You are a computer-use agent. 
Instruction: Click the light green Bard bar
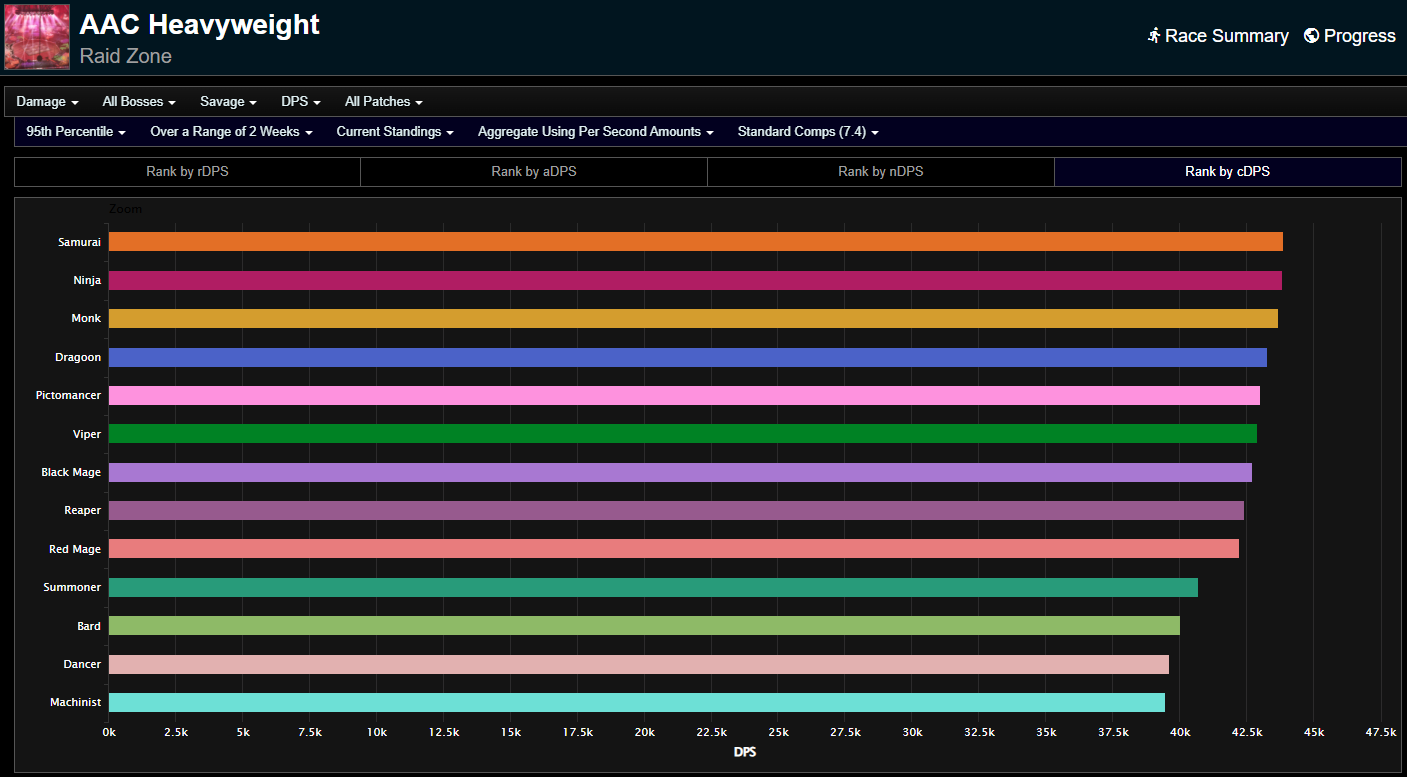[x=644, y=625]
